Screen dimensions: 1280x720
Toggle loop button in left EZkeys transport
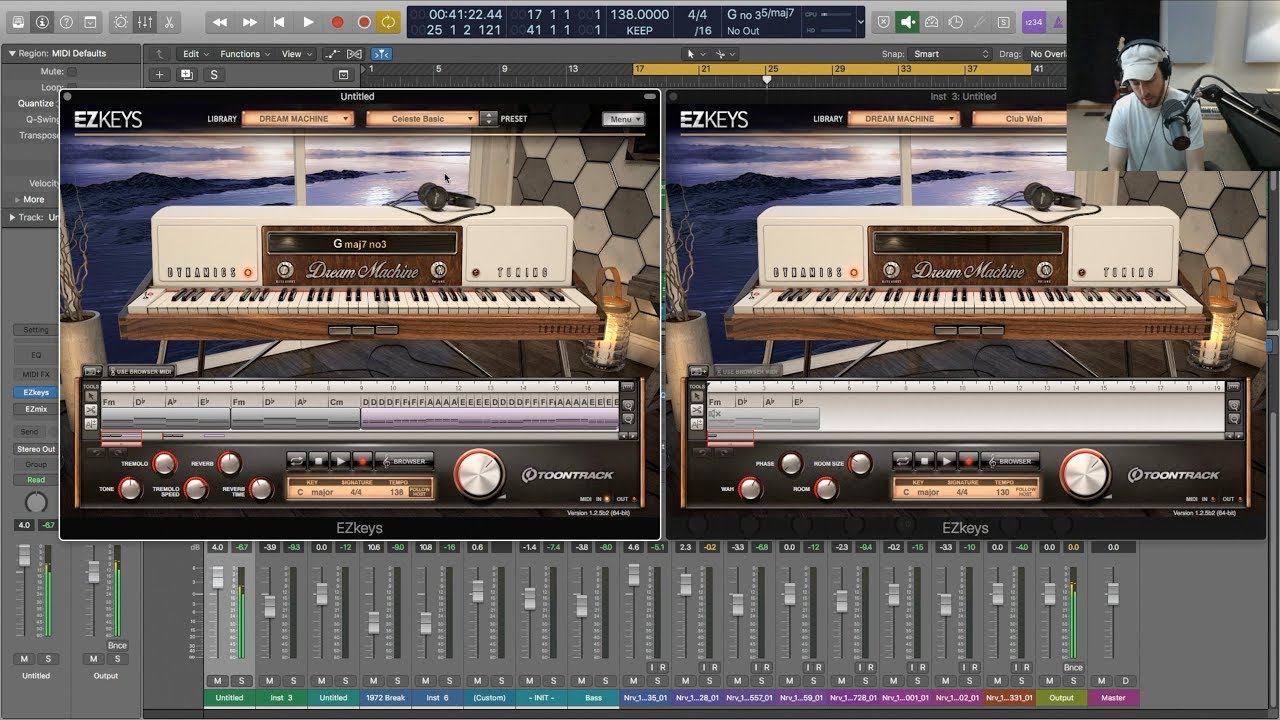(x=296, y=461)
